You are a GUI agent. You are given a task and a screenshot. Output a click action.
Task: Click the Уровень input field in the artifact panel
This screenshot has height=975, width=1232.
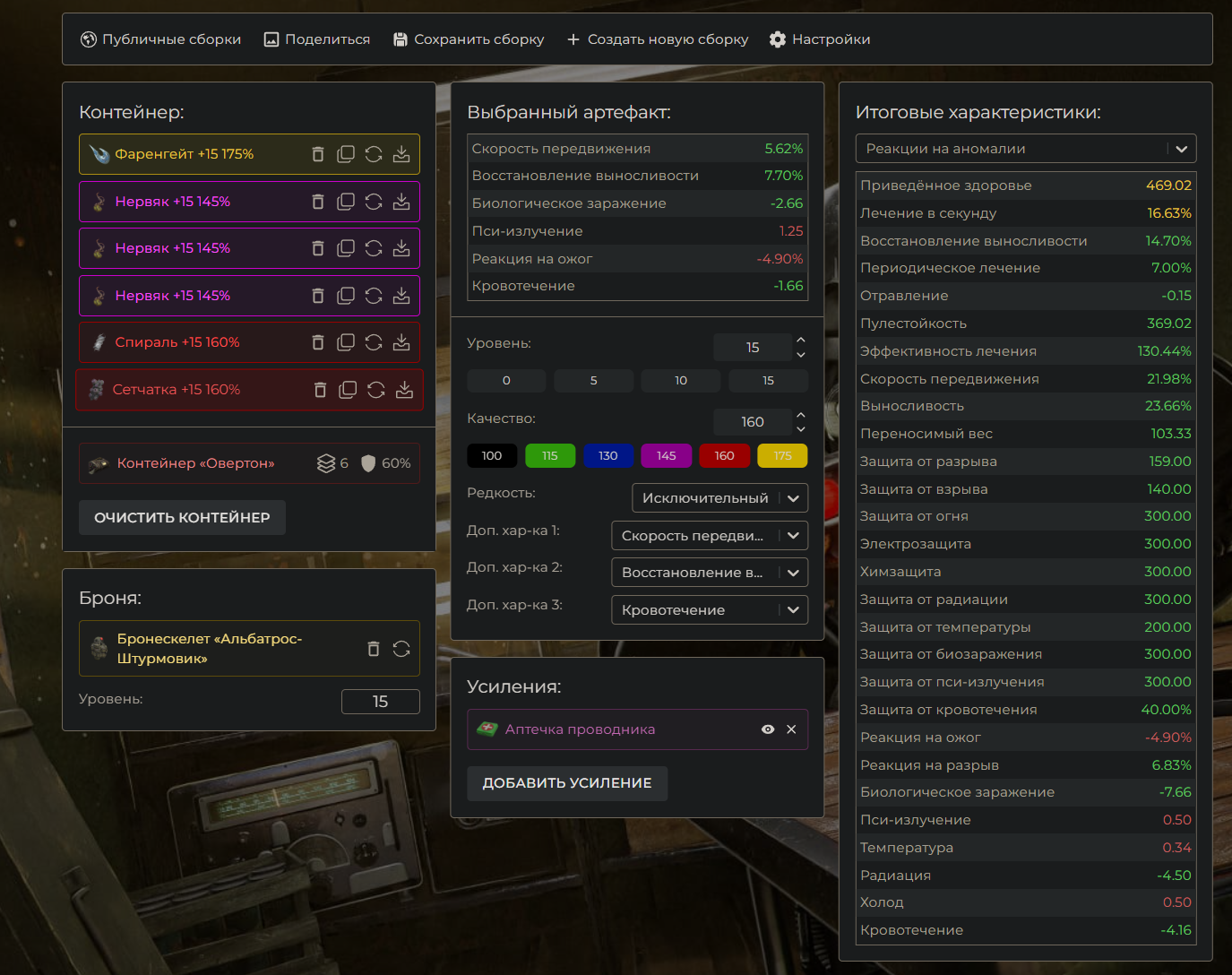[753, 348]
